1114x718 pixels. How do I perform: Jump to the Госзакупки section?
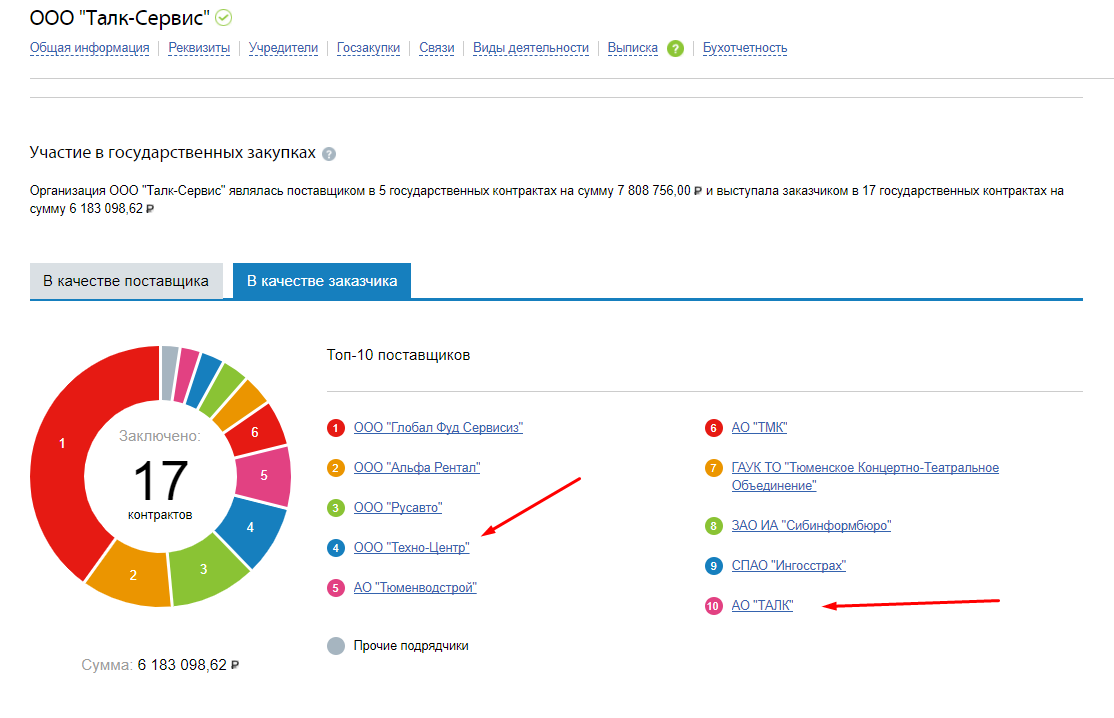pyautogui.click(x=368, y=48)
